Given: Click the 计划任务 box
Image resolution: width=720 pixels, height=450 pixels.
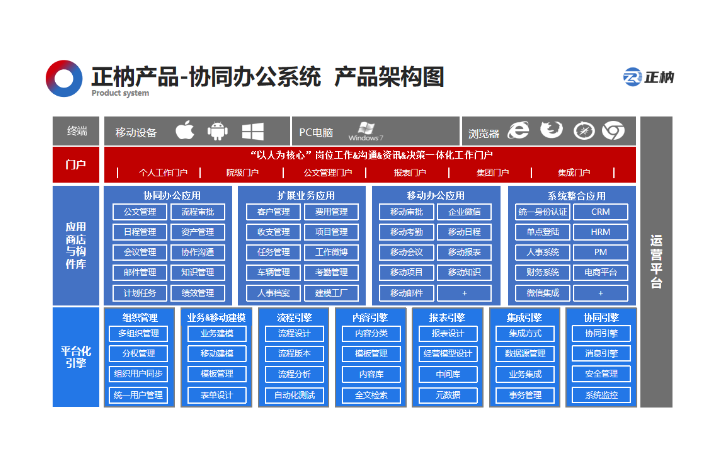Looking at the screenshot, I should click(140, 293).
